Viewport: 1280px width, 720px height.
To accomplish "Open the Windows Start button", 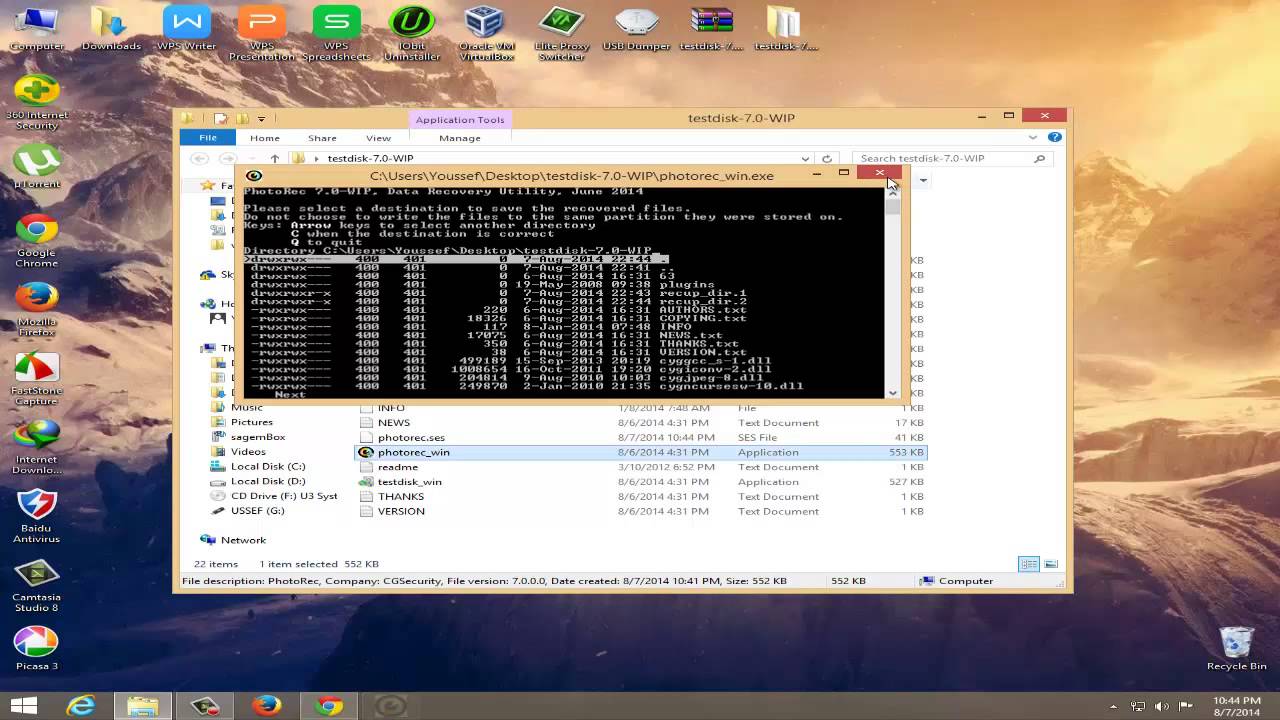I will [23, 706].
